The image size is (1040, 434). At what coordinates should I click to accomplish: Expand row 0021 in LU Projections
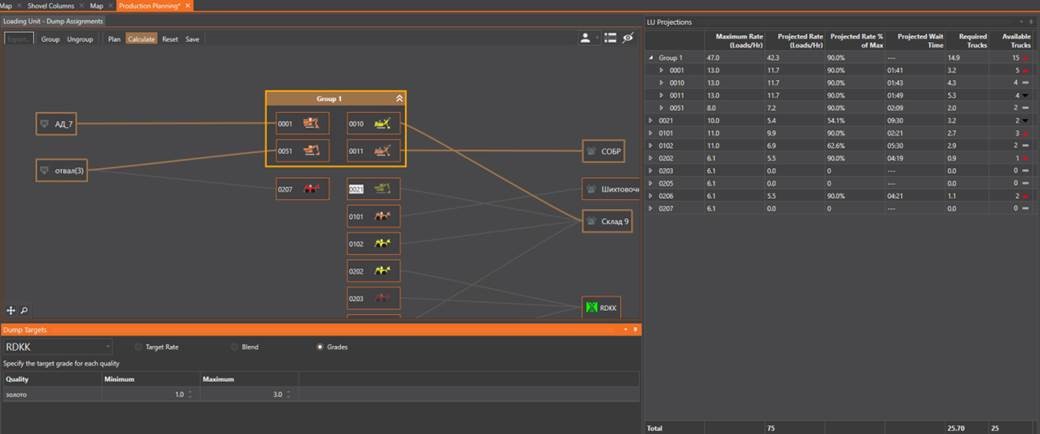click(651, 121)
